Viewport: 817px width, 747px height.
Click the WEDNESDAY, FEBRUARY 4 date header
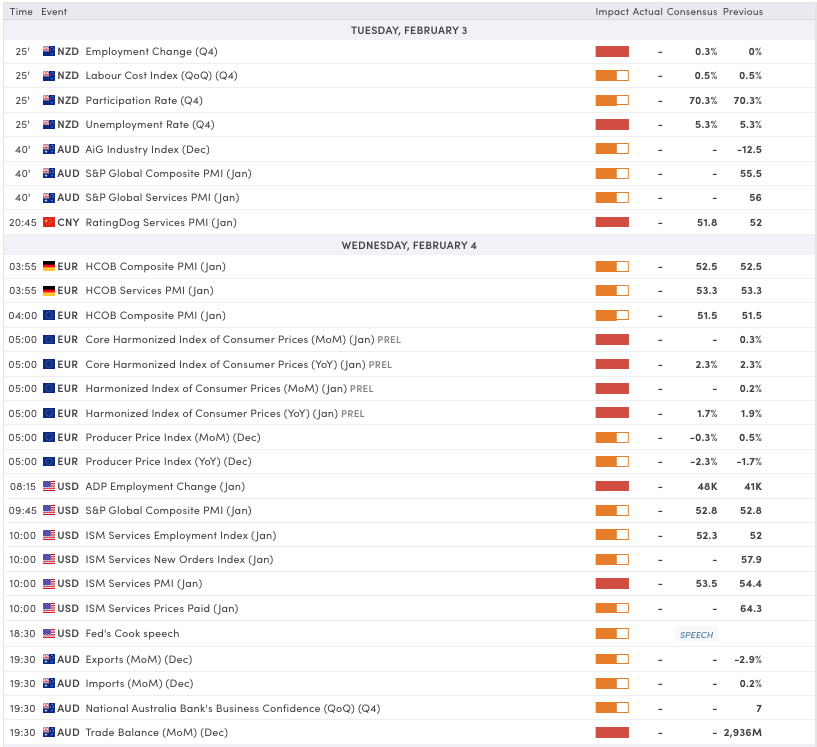409,245
